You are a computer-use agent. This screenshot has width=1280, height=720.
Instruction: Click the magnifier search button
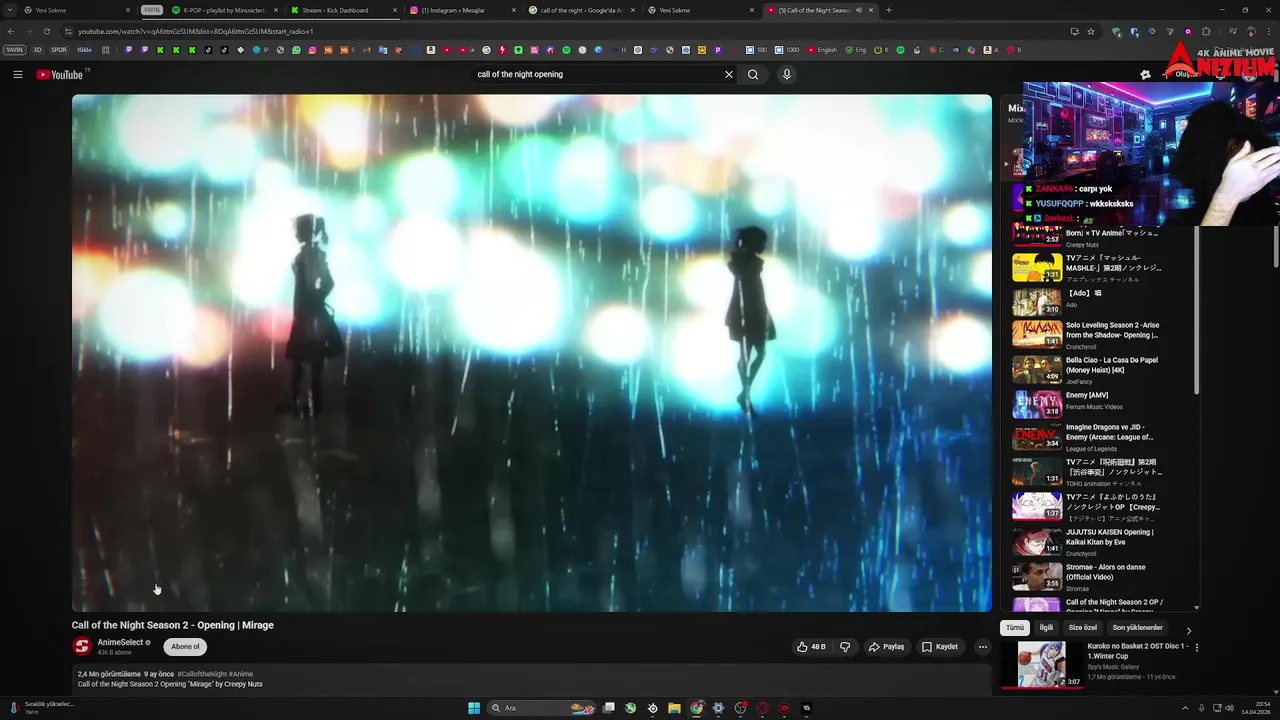click(753, 74)
